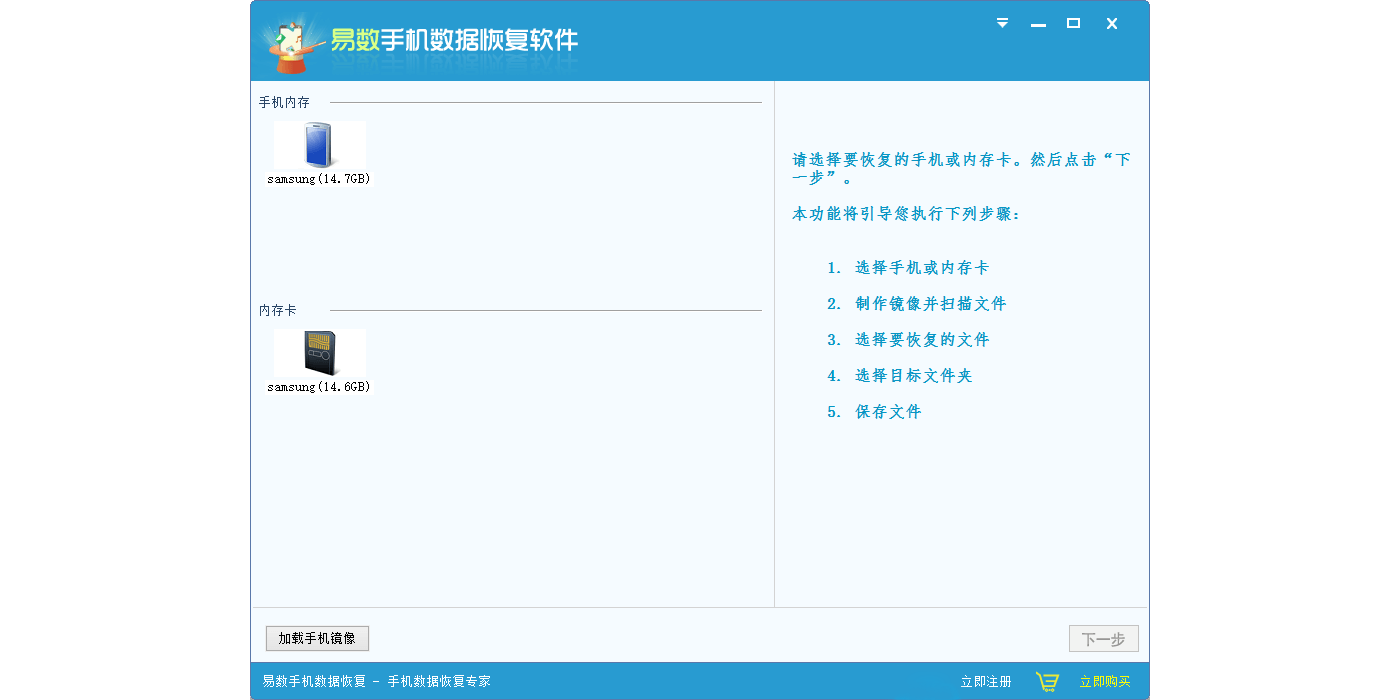
Task: Minimize the data recovery window
Action: (x=1038, y=24)
